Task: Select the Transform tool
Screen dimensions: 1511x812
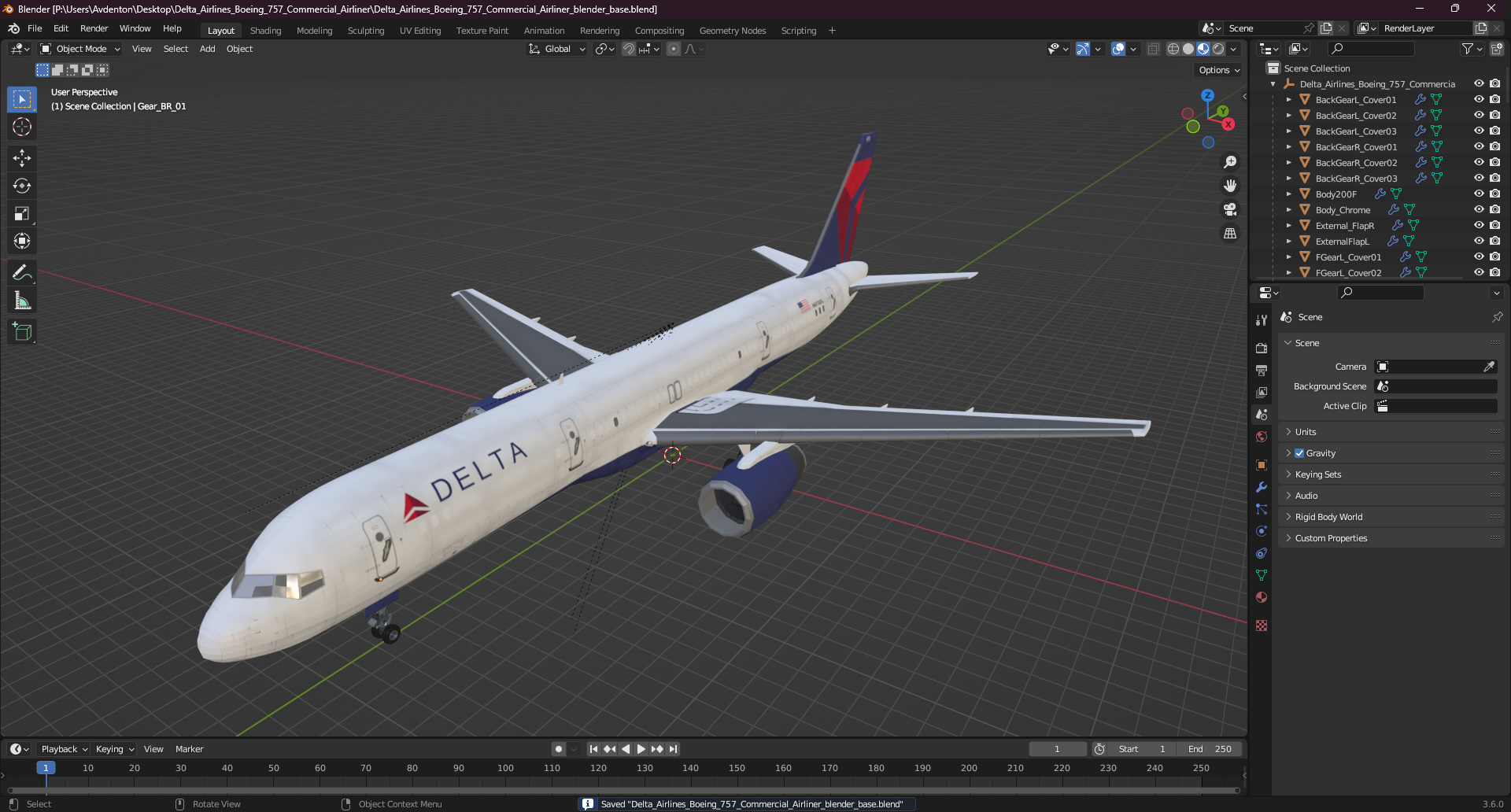Action: point(22,241)
